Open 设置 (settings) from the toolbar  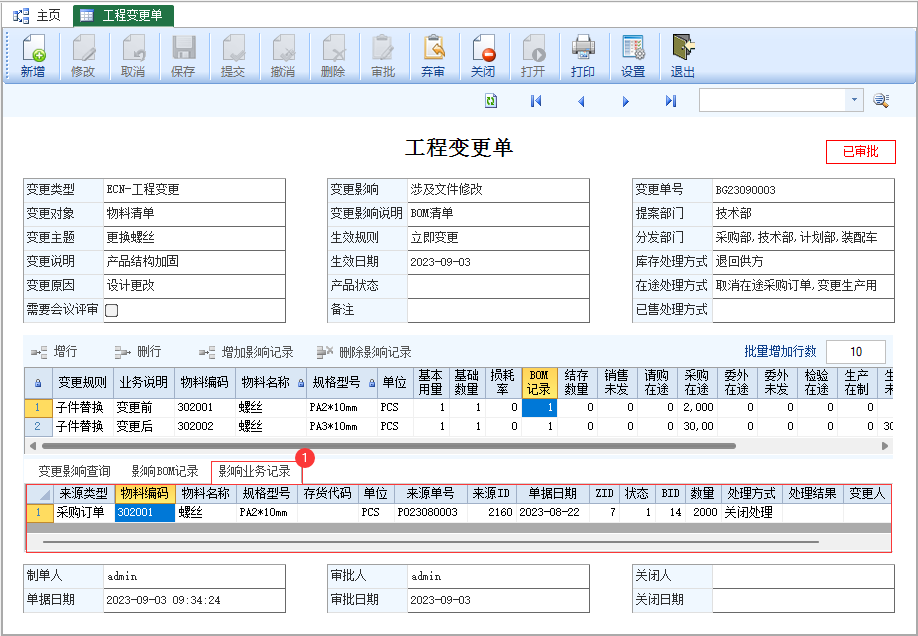pos(633,56)
